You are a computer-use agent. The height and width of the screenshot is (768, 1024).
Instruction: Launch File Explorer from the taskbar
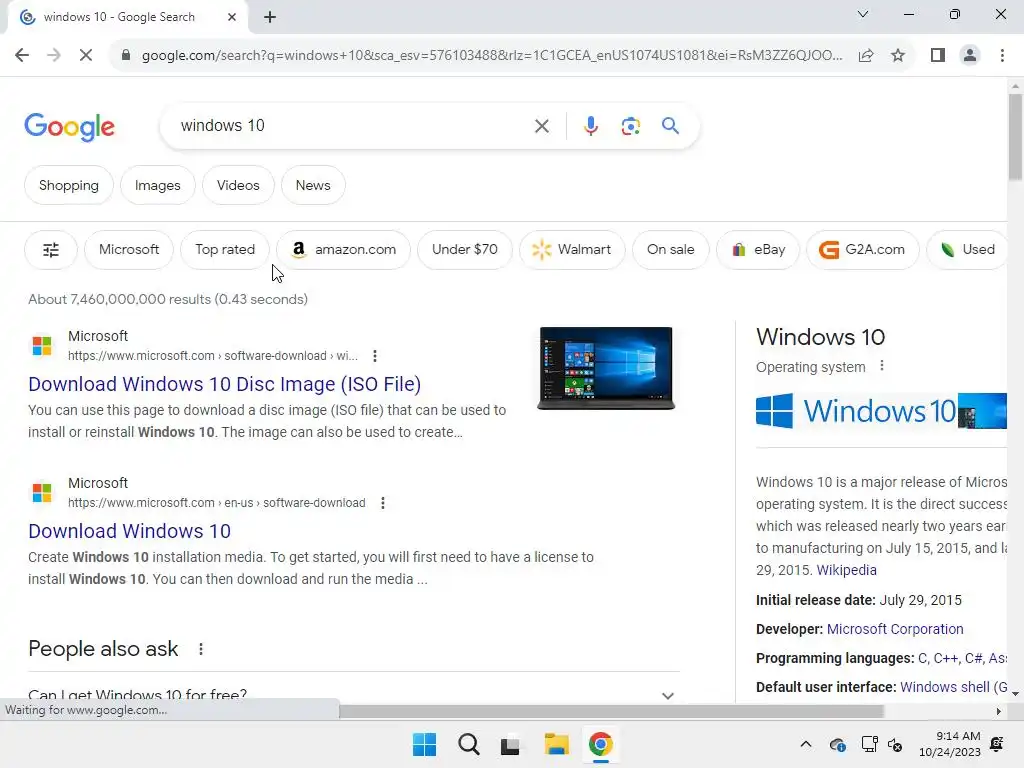556,744
